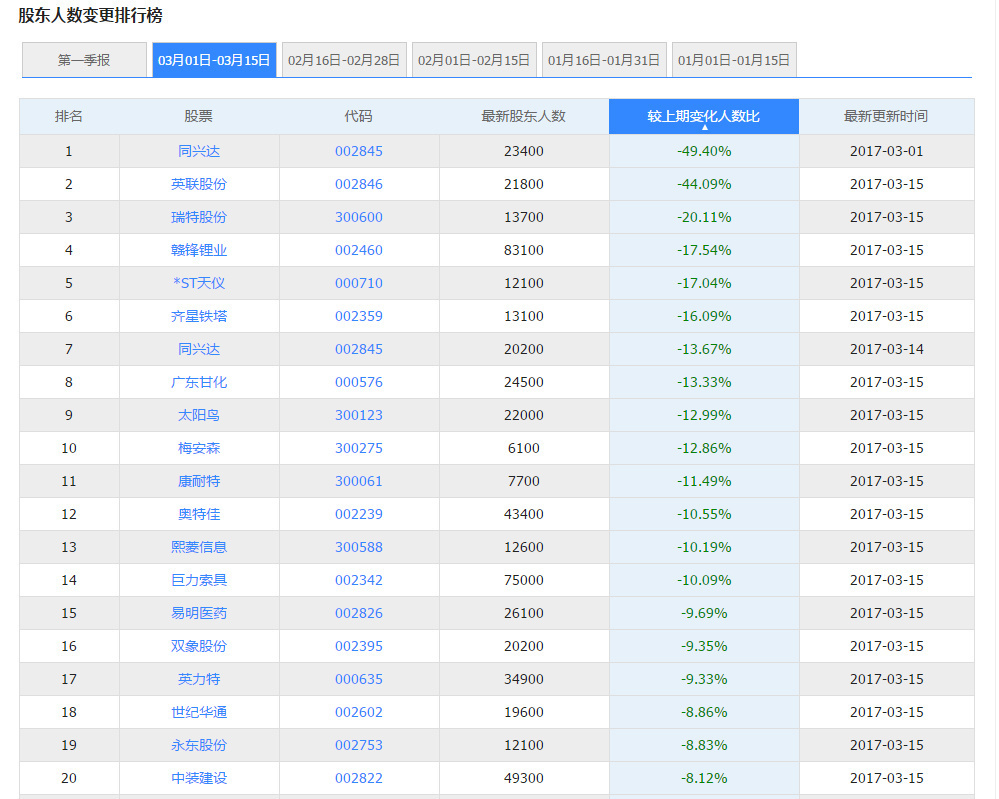Open the 同兴达 stock link in rank 7
Image resolution: width=999 pixels, height=799 pixels.
[199, 349]
